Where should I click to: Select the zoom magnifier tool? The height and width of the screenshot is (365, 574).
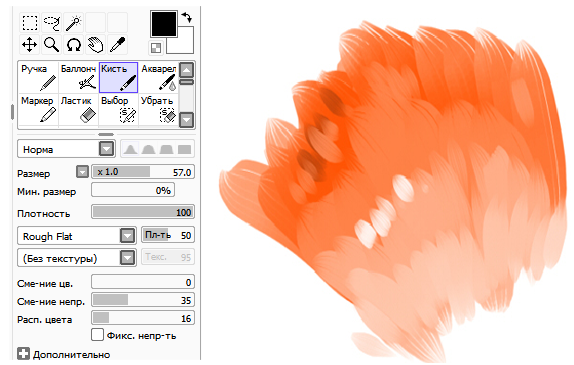tap(52, 45)
